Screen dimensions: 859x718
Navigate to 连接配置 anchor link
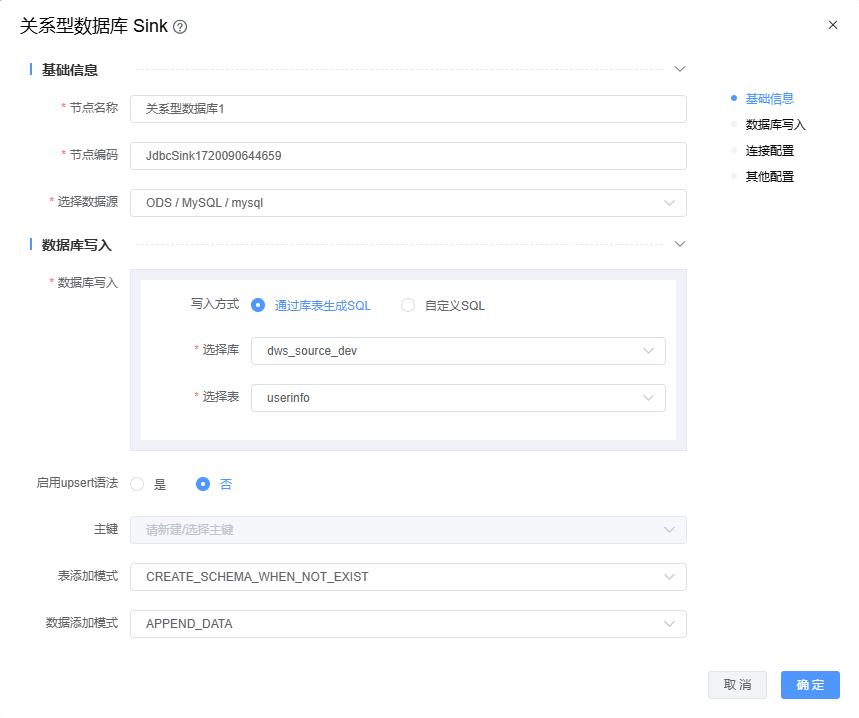point(769,151)
